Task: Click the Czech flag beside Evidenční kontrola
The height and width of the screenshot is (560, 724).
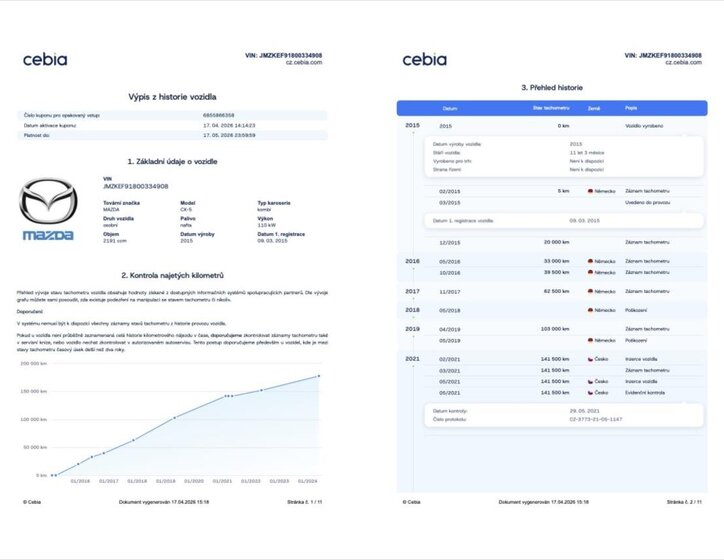Action: 591,393
